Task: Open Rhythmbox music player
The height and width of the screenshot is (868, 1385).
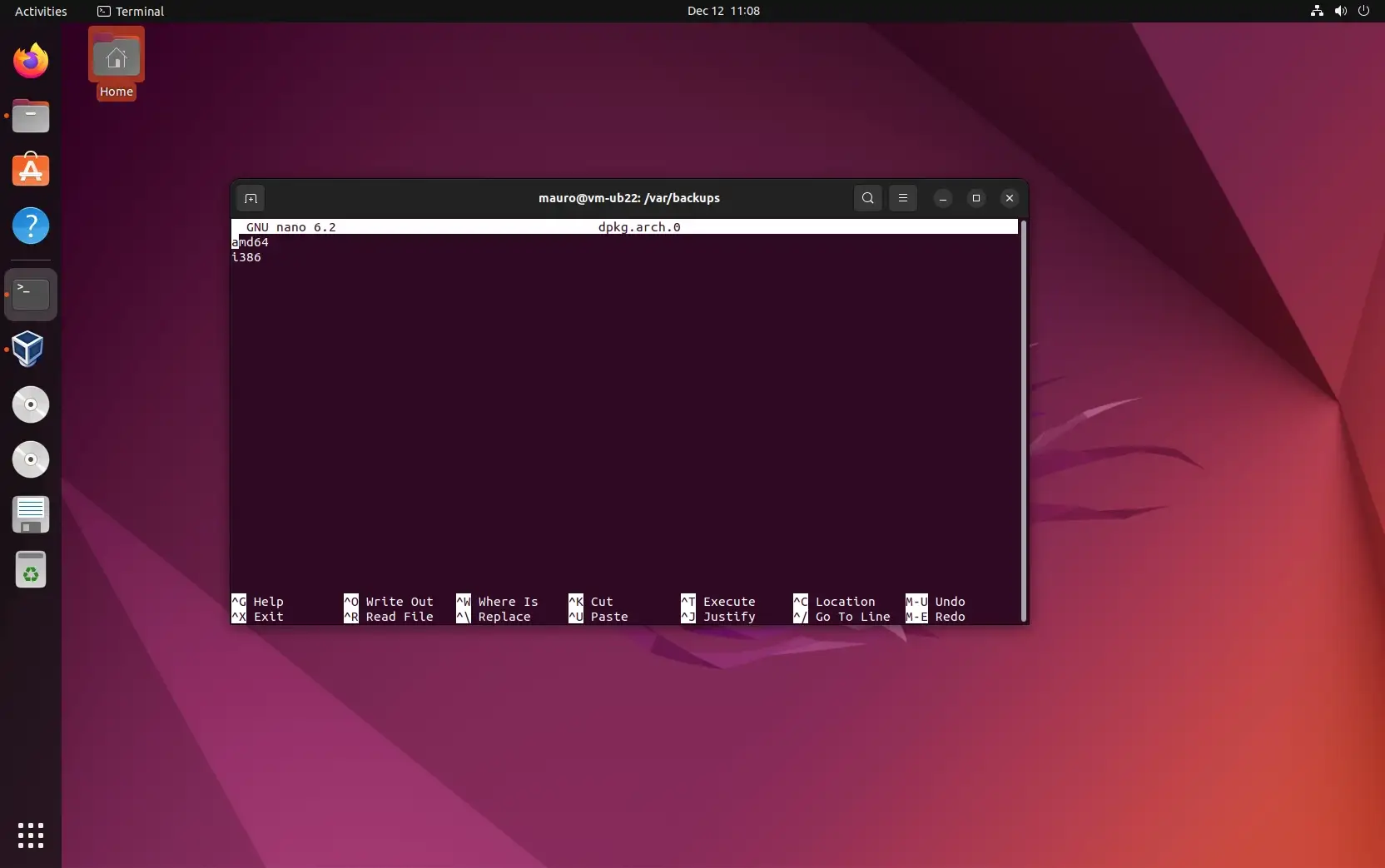Action: pyautogui.click(x=30, y=404)
